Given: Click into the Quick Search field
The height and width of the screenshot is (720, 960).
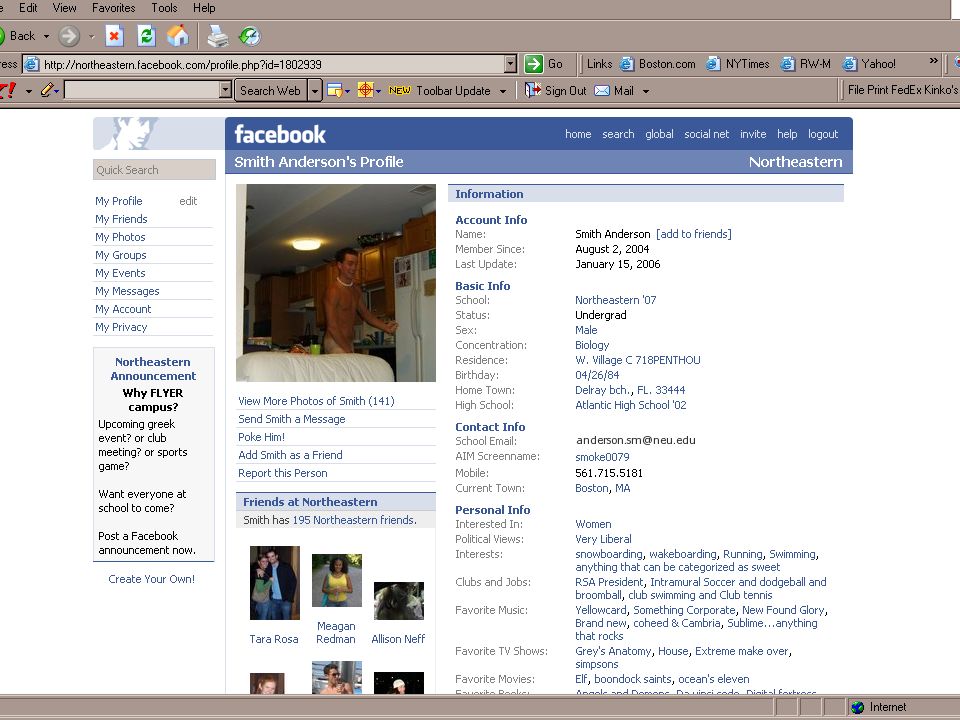Looking at the screenshot, I should [x=154, y=170].
